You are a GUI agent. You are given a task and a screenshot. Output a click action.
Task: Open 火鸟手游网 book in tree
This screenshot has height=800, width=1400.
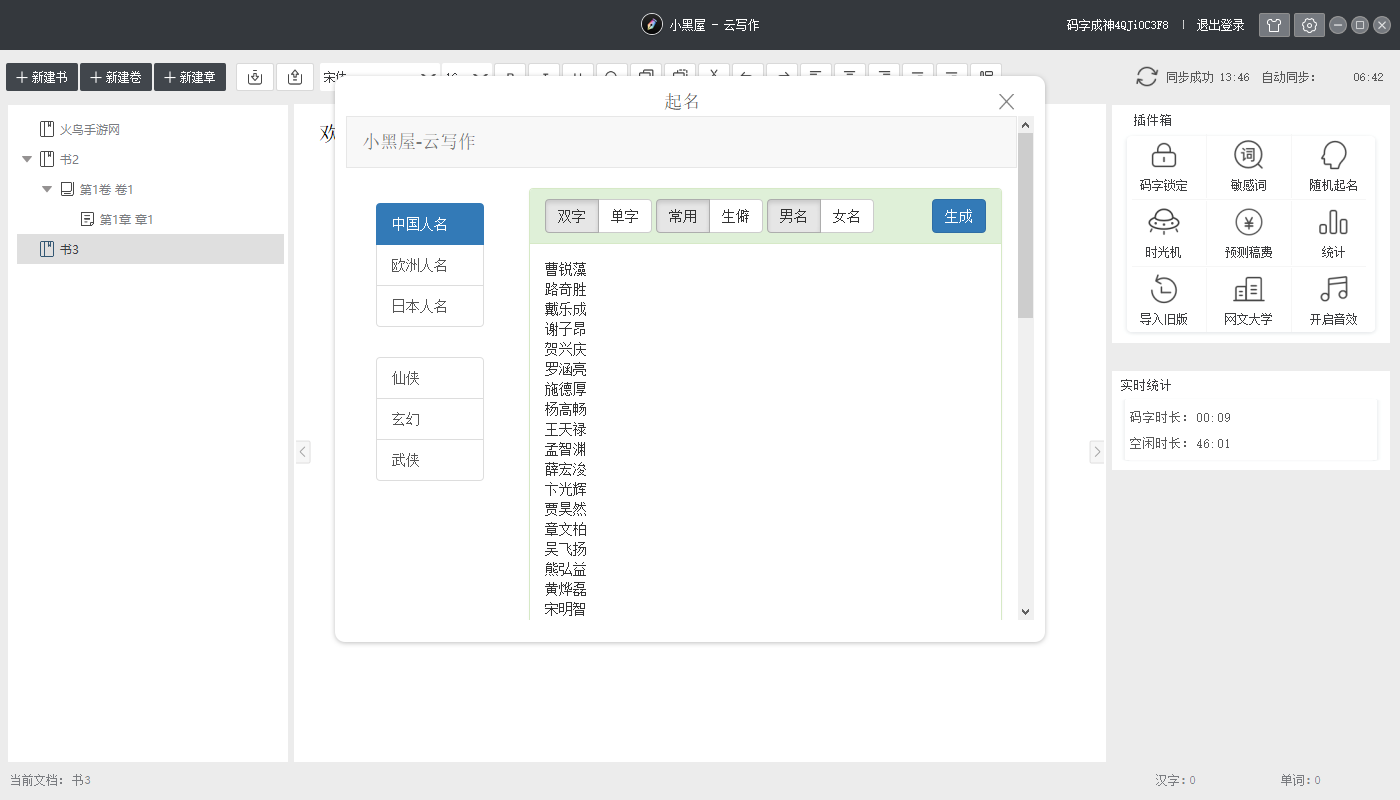point(90,129)
